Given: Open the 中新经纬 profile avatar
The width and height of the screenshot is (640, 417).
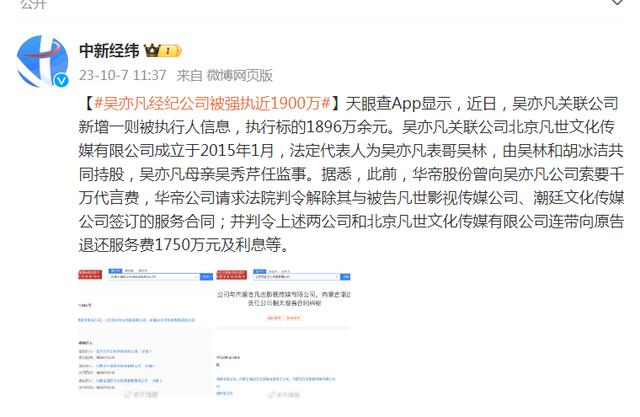Looking at the screenshot, I should [x=42, y=61].
